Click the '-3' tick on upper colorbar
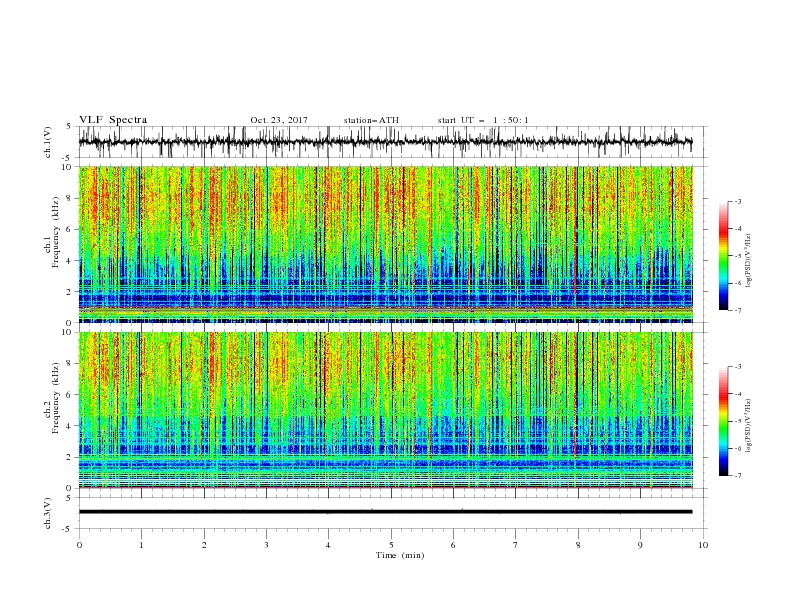792x612 pixels. (x=737, y=201)
